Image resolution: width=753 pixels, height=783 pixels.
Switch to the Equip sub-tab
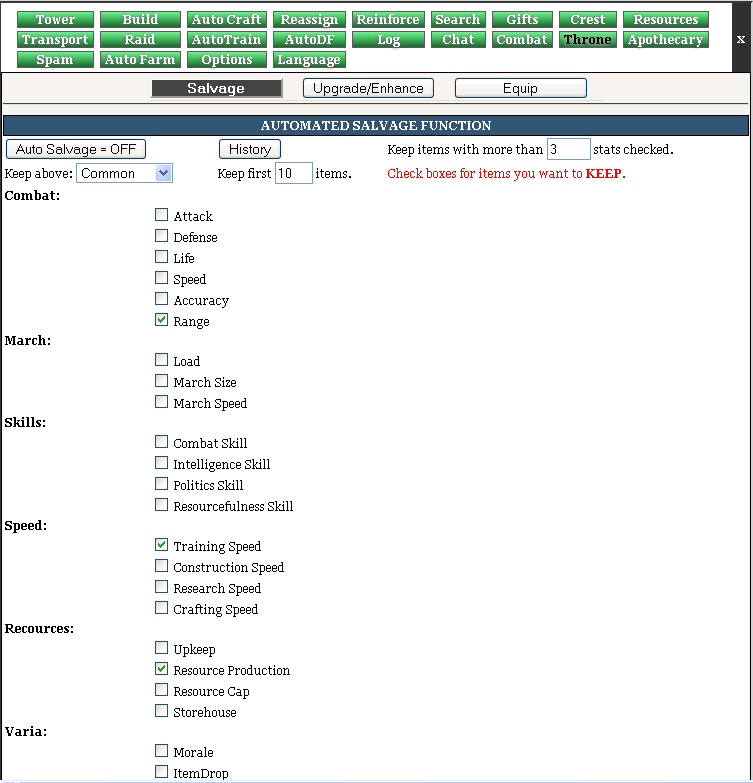tap(520, 88)
